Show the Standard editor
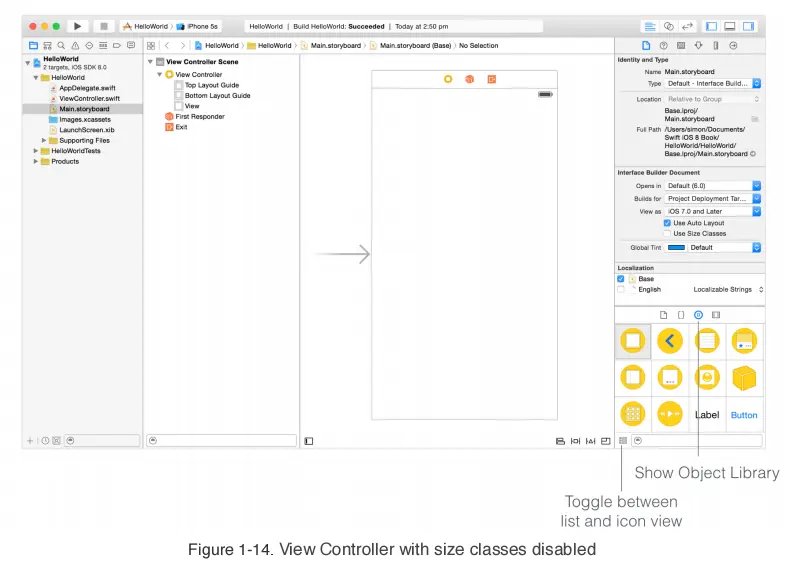The width and height of the screenshot is (805, 566). [650, 26]
